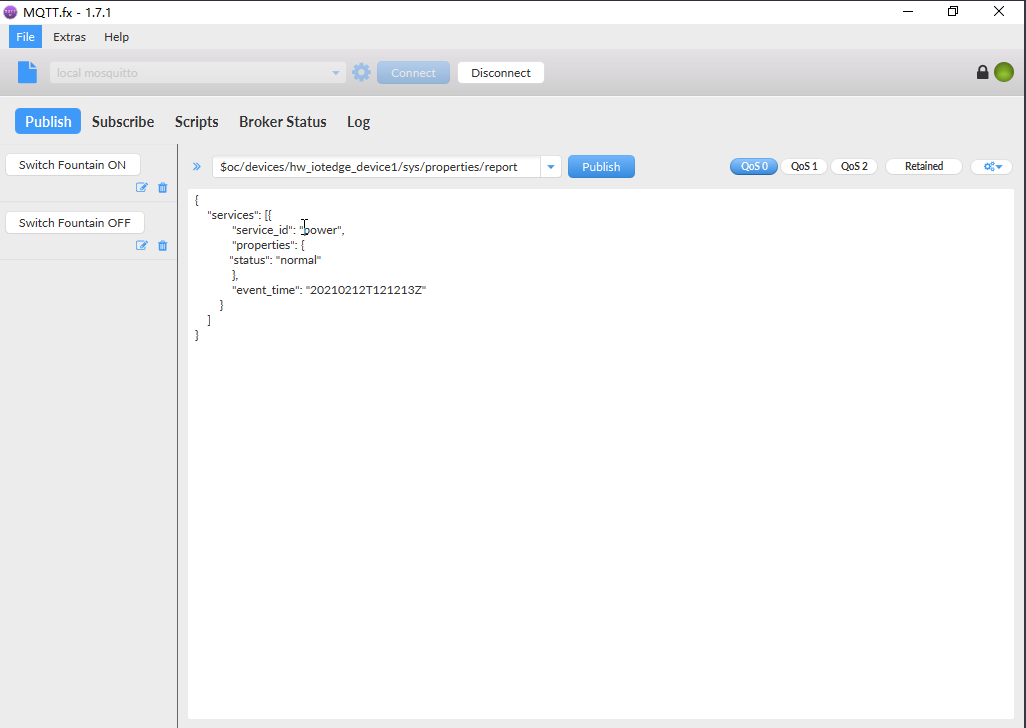Open the Help menu

116,37
